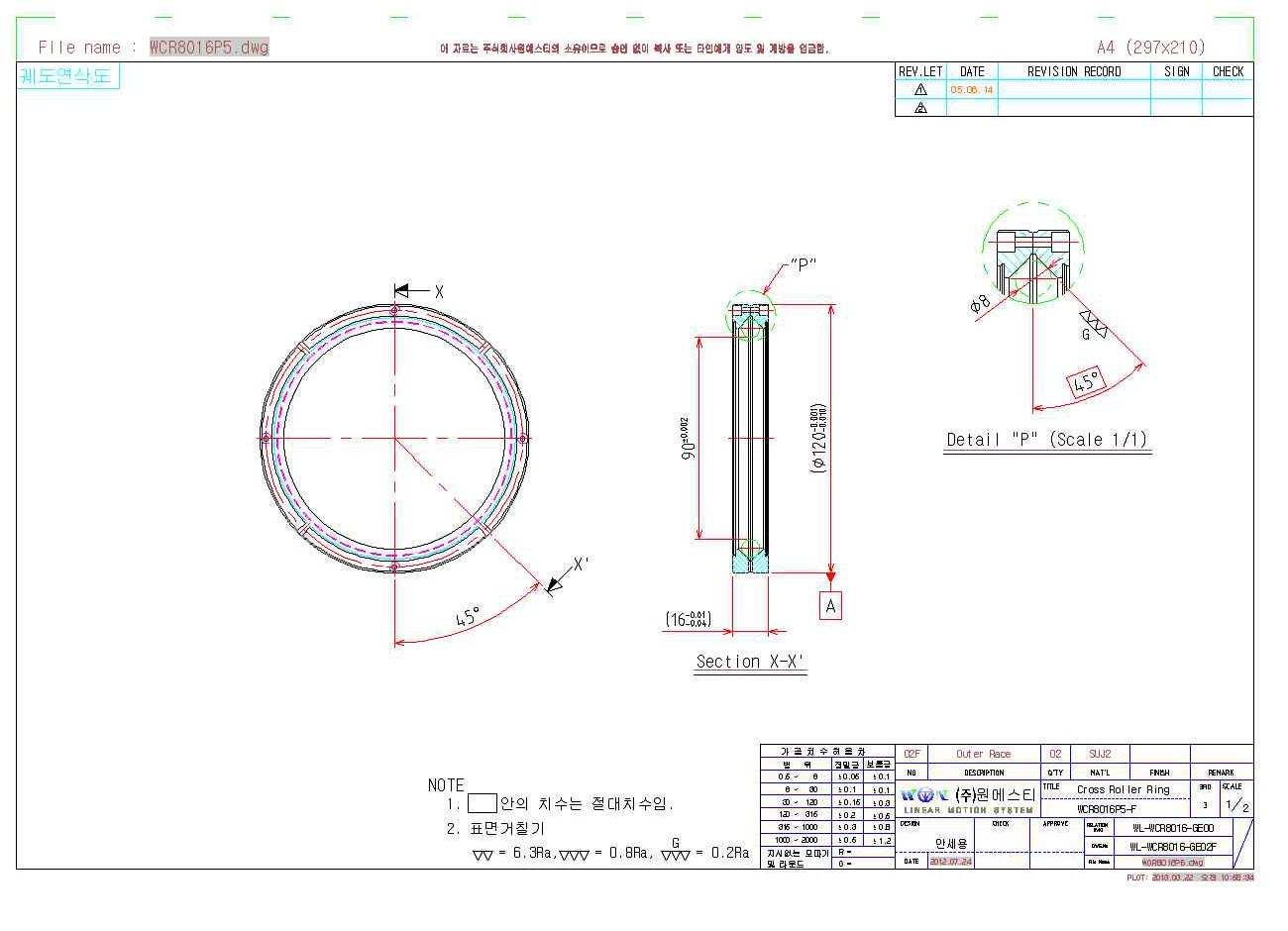This screenshot has height=931, width=1288.
Task: Click the REVISION RECORD column header
Action: [1074, 71]
